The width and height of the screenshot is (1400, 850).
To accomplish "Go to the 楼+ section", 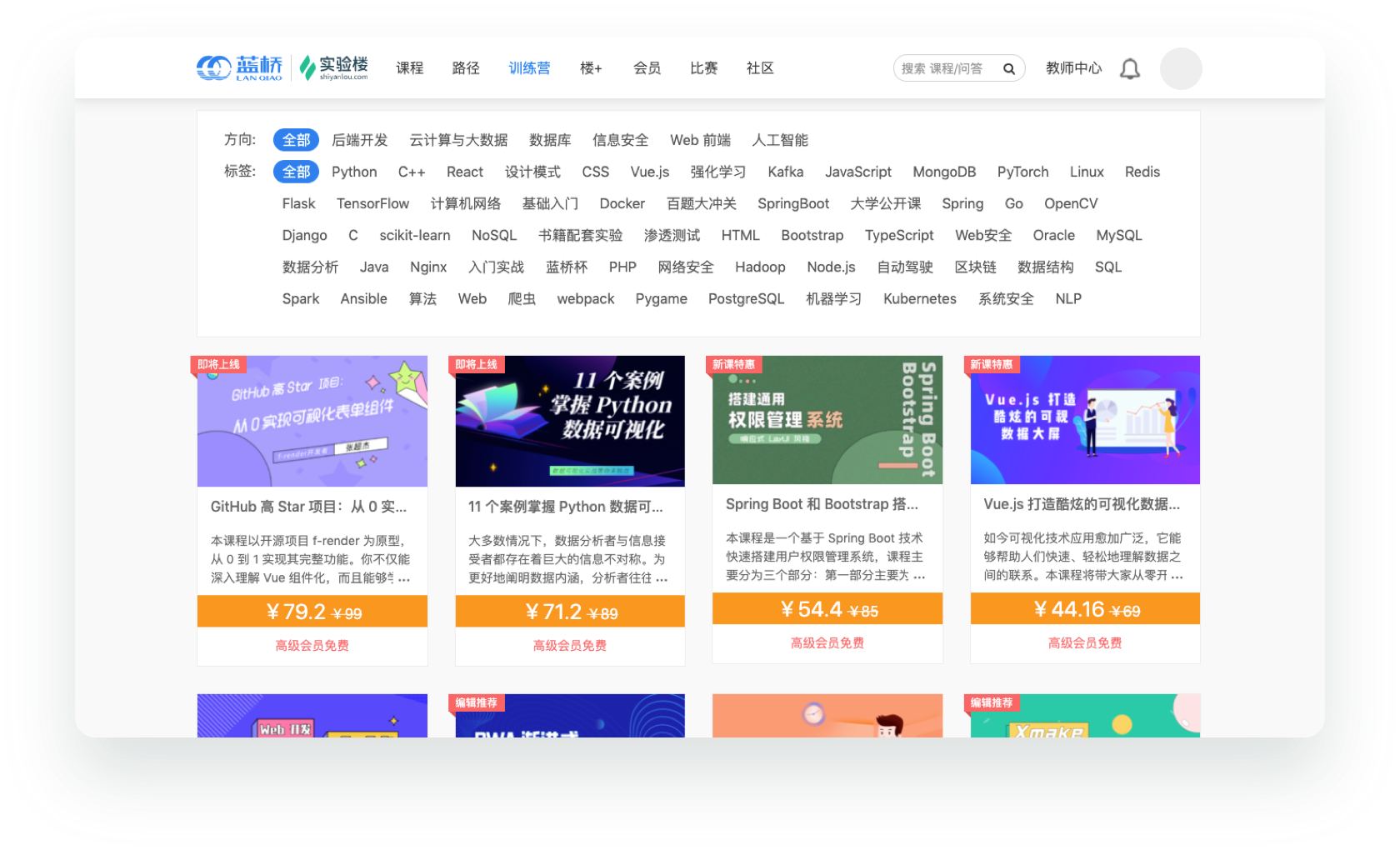I will coord(591,68).
